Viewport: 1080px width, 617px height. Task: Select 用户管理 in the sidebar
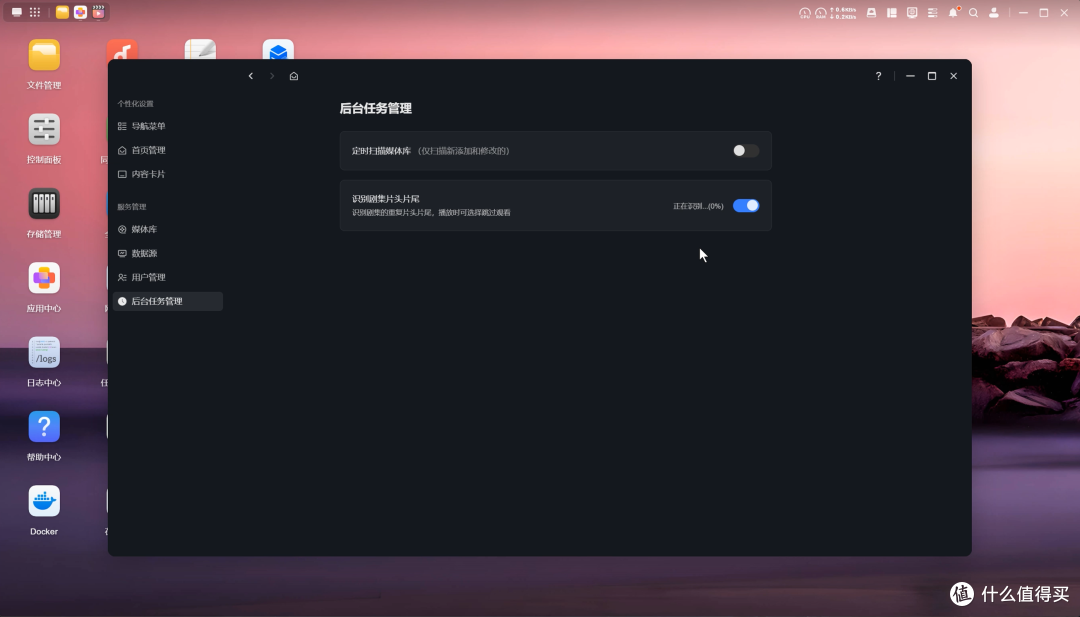point(168,278)
